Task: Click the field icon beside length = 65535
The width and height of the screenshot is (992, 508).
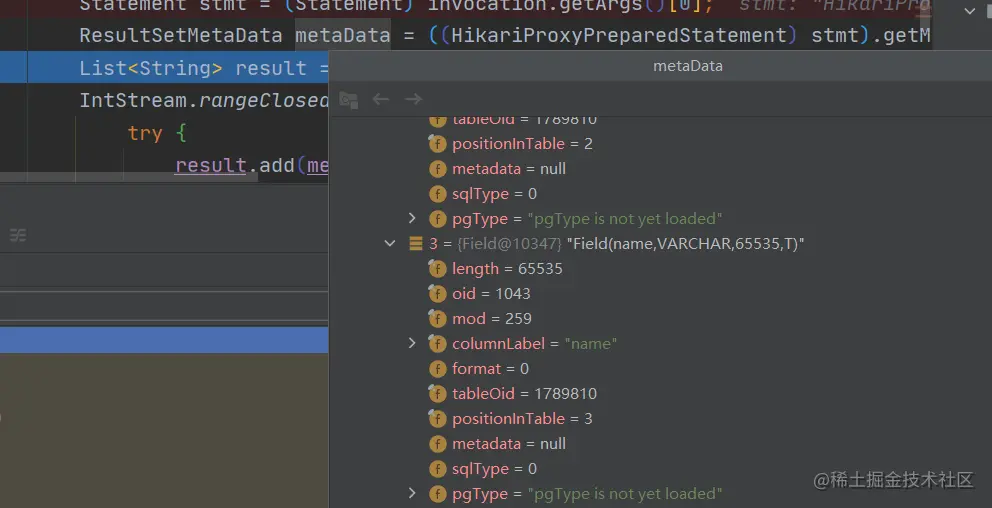Action: (437, 269)
